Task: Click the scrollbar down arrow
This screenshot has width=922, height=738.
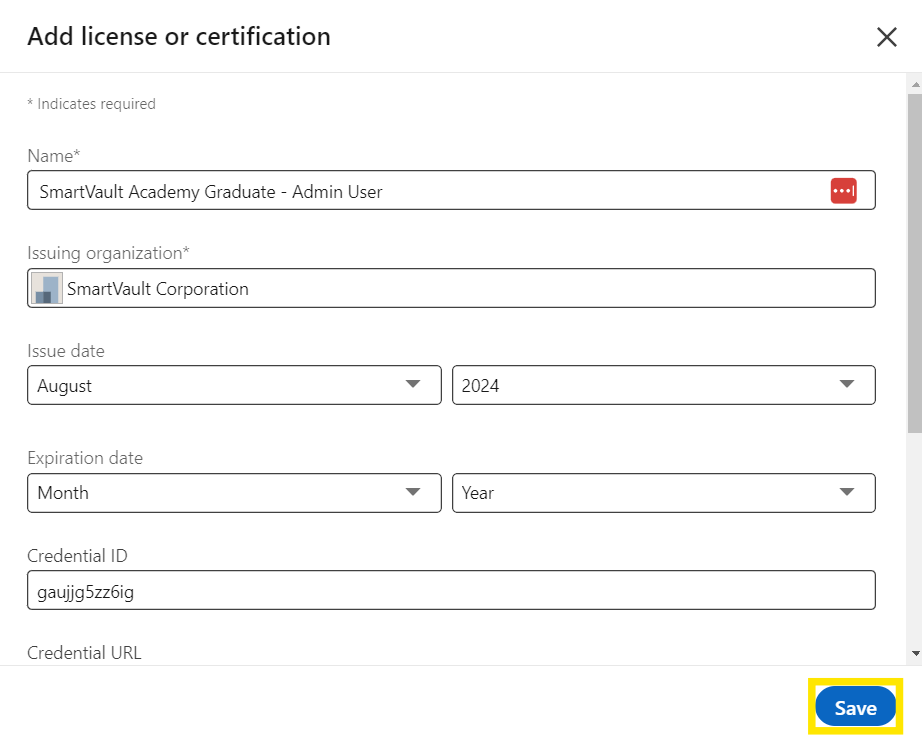Action: [915, 653]
